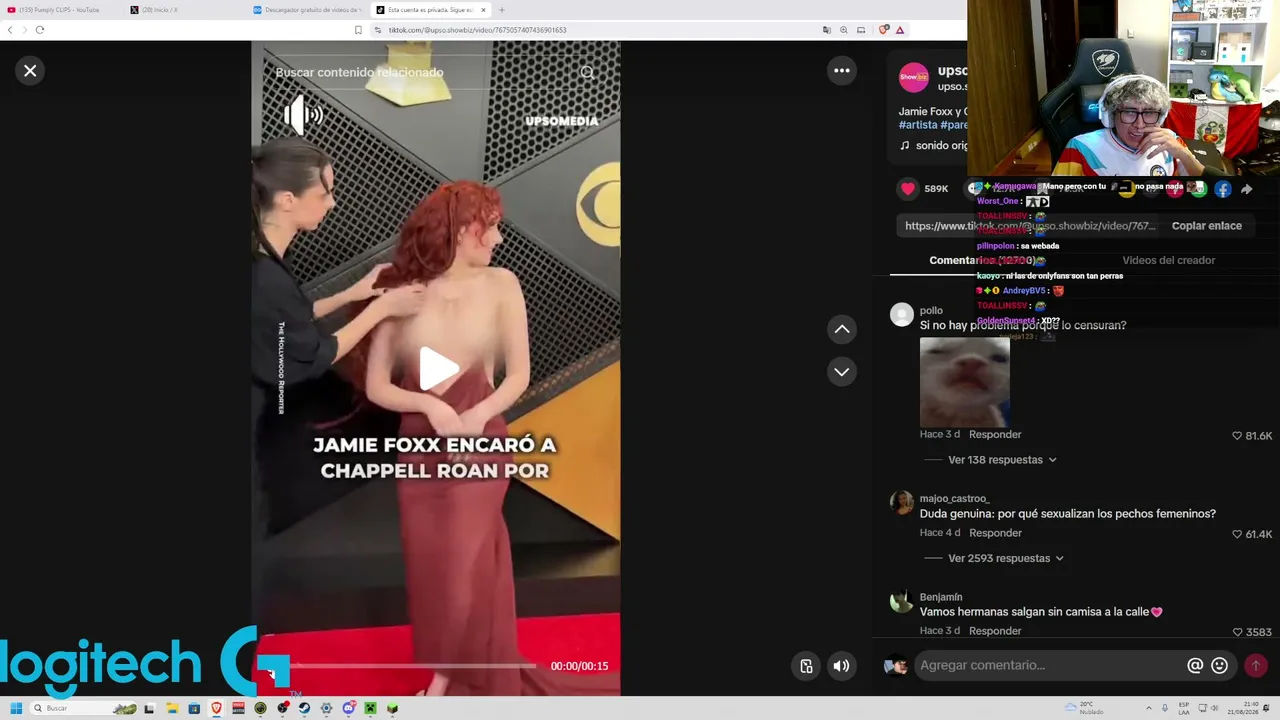The height and width of the screenshot is (720, 1280).
Task: Switch to the Pumply CLIPS YouTube tab
Action: (60, 10)
